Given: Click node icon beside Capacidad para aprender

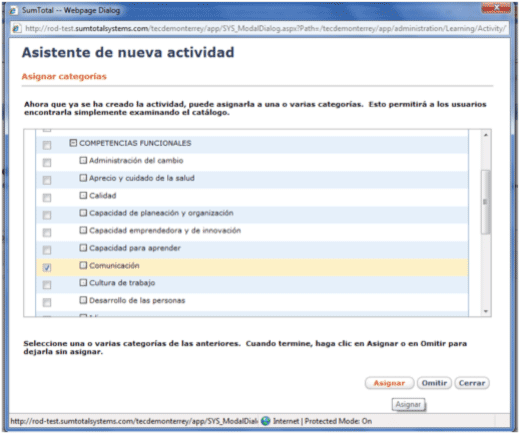Looking at the screenshot, I should point(83,248).
